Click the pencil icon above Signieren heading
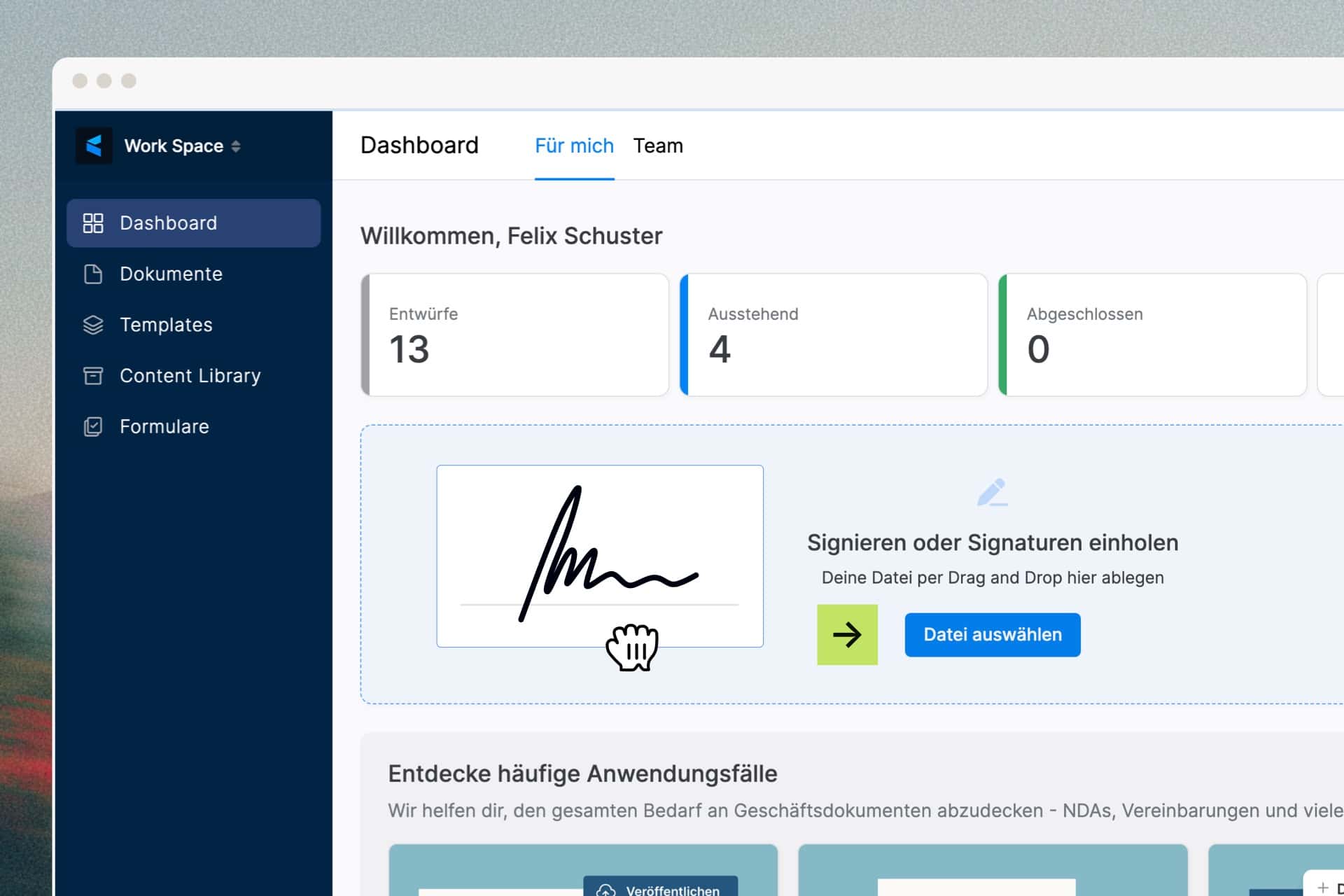The width and height of the screenshot is (1344, 896). [x=993, y=492]
